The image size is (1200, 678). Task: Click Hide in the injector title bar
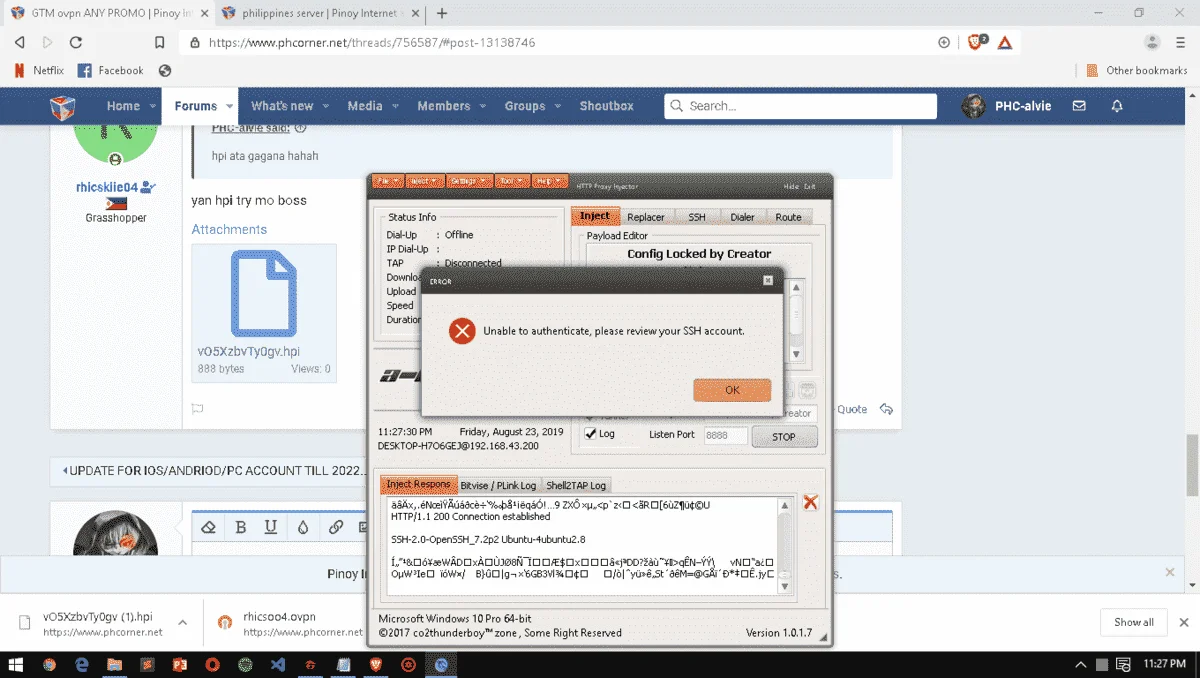(791, 187)
